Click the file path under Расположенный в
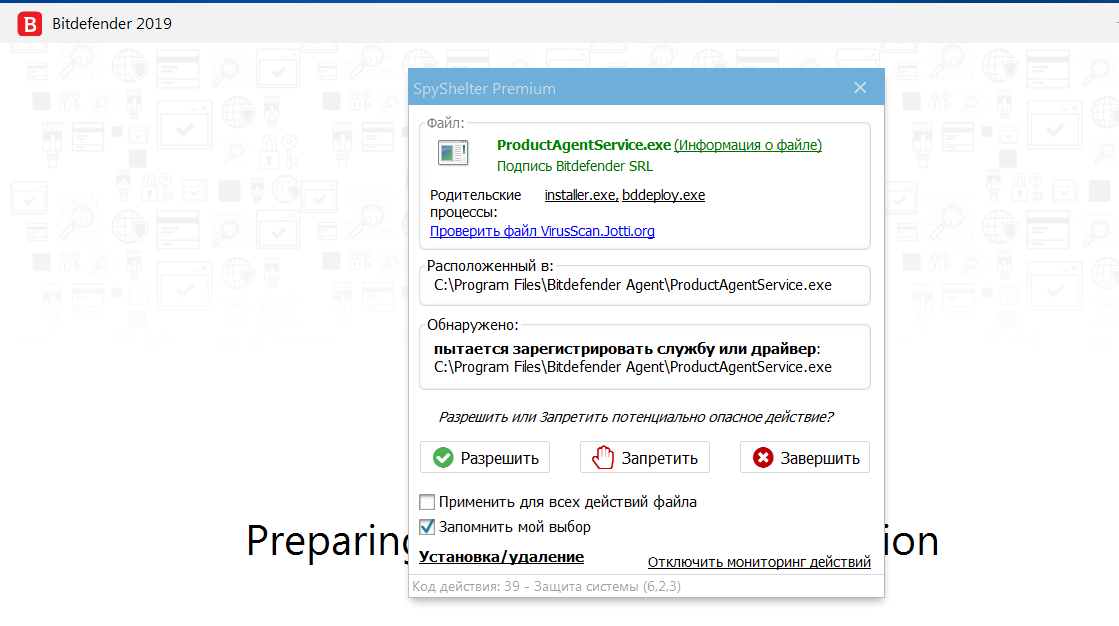1119x626 pixels. click(633, 285)
